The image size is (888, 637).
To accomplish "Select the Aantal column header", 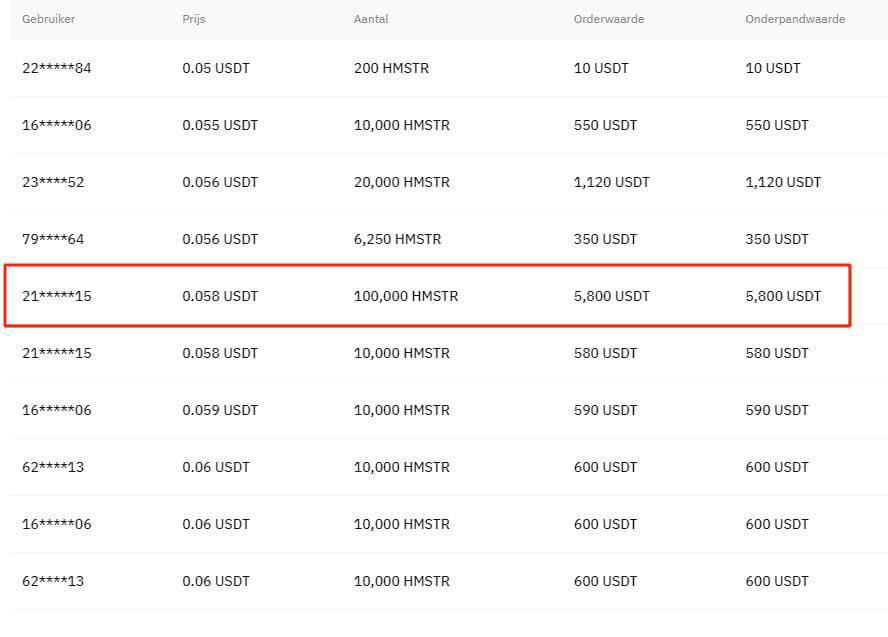I will (x=372, y=19).
